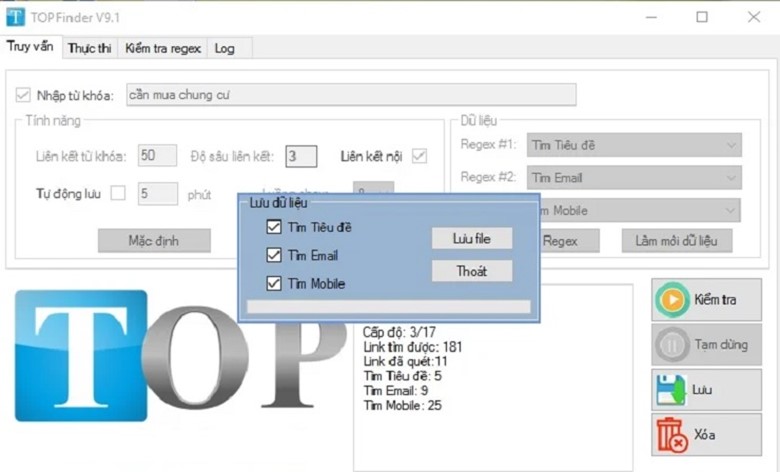The width and height of the screenshot is (780, 472).
Task: Open the Kiểm tra regex tab
Action: coord(163,48)
